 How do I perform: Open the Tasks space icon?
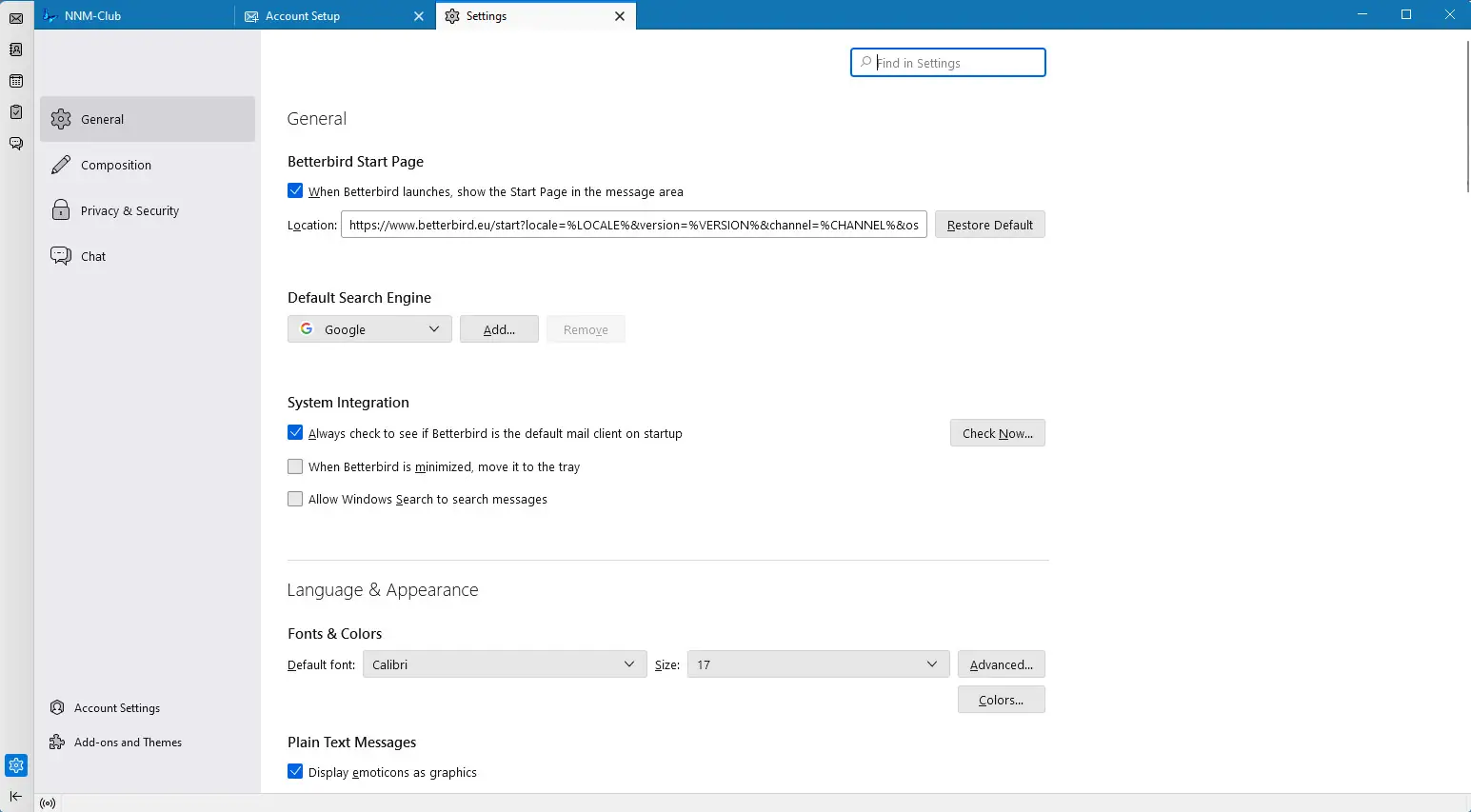[x=16, y=112]
